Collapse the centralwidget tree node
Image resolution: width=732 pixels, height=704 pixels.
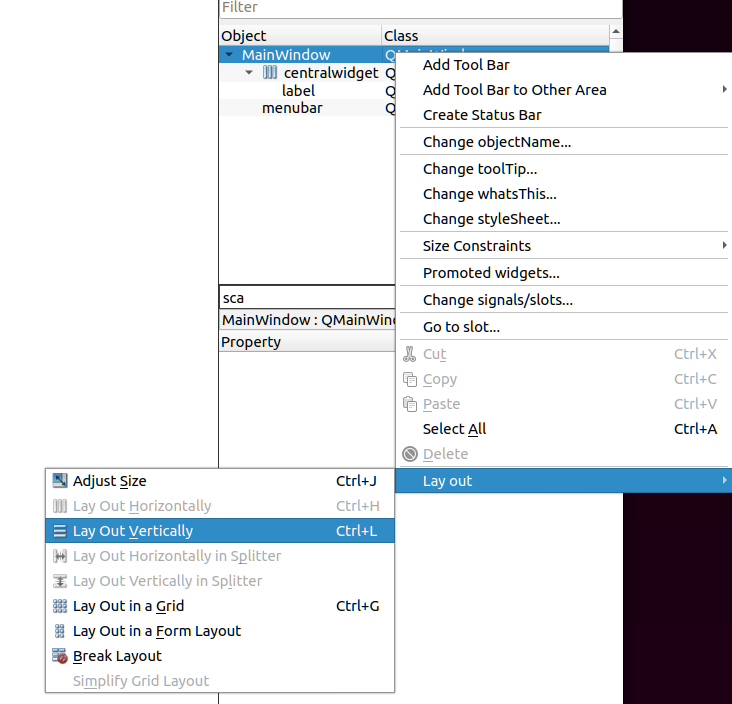tap(249, 72)
